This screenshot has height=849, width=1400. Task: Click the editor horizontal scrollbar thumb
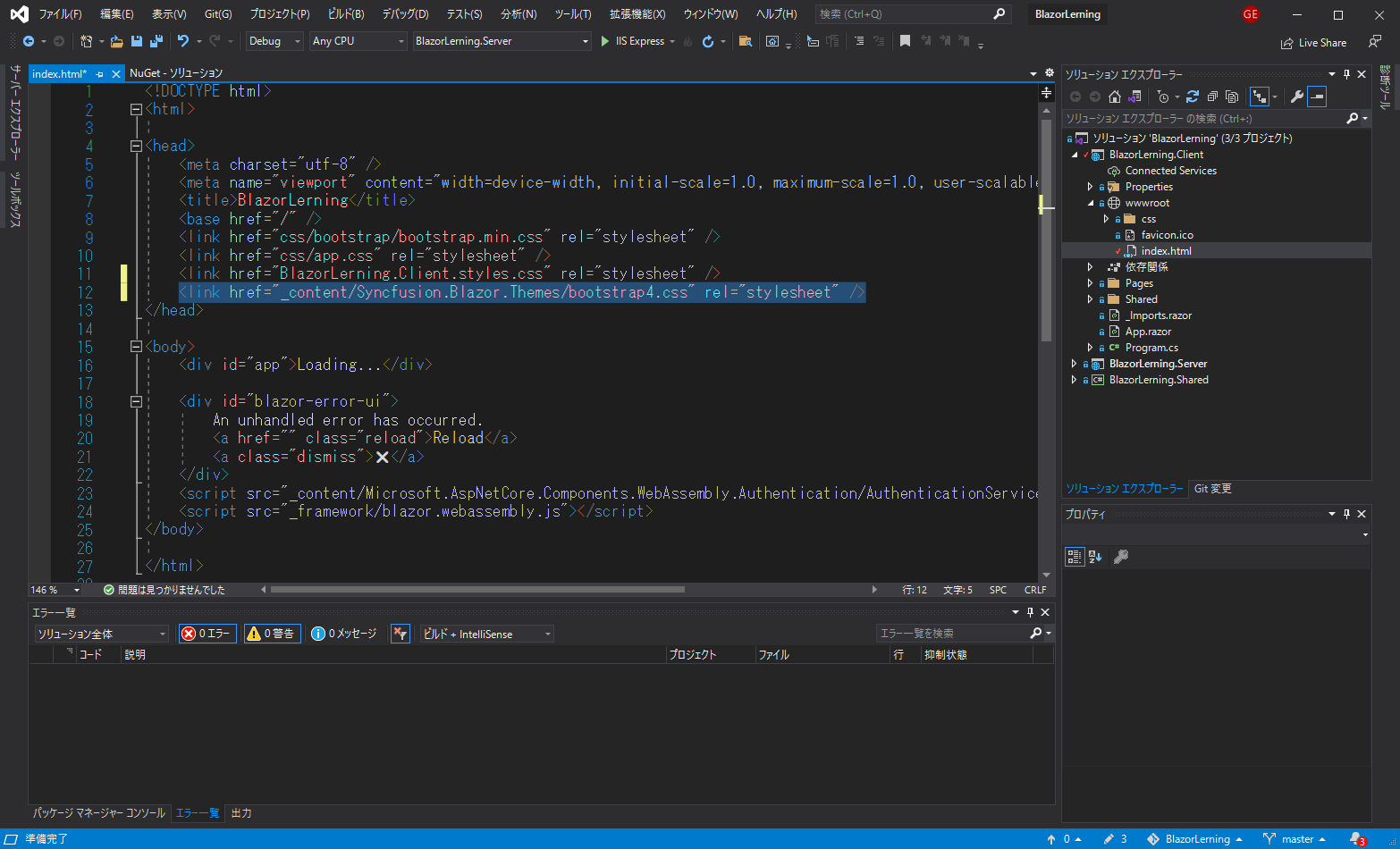pos(477,590)
